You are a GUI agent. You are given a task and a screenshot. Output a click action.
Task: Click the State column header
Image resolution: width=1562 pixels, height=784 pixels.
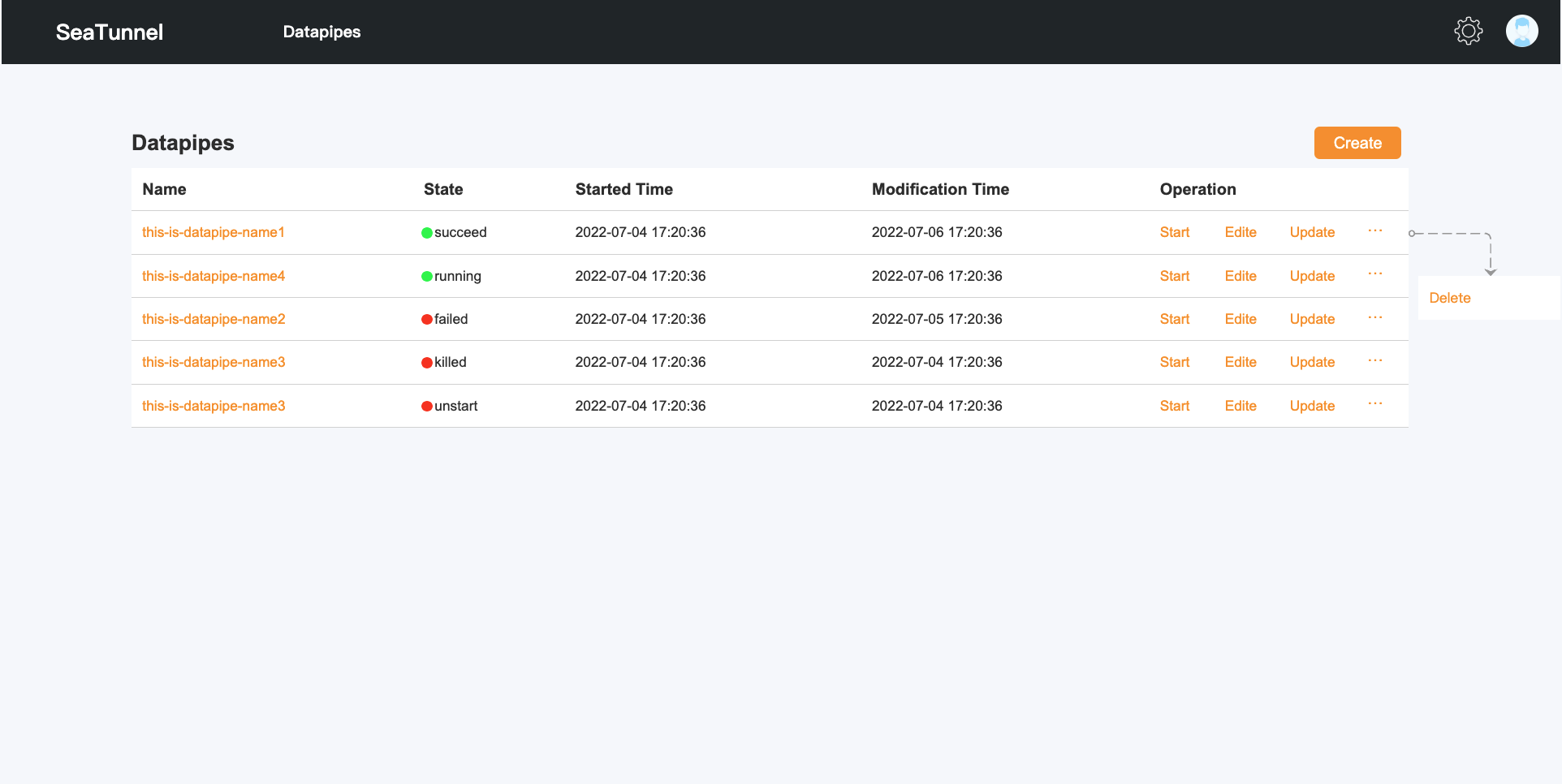pyautogui.click(x=443, y=189)
